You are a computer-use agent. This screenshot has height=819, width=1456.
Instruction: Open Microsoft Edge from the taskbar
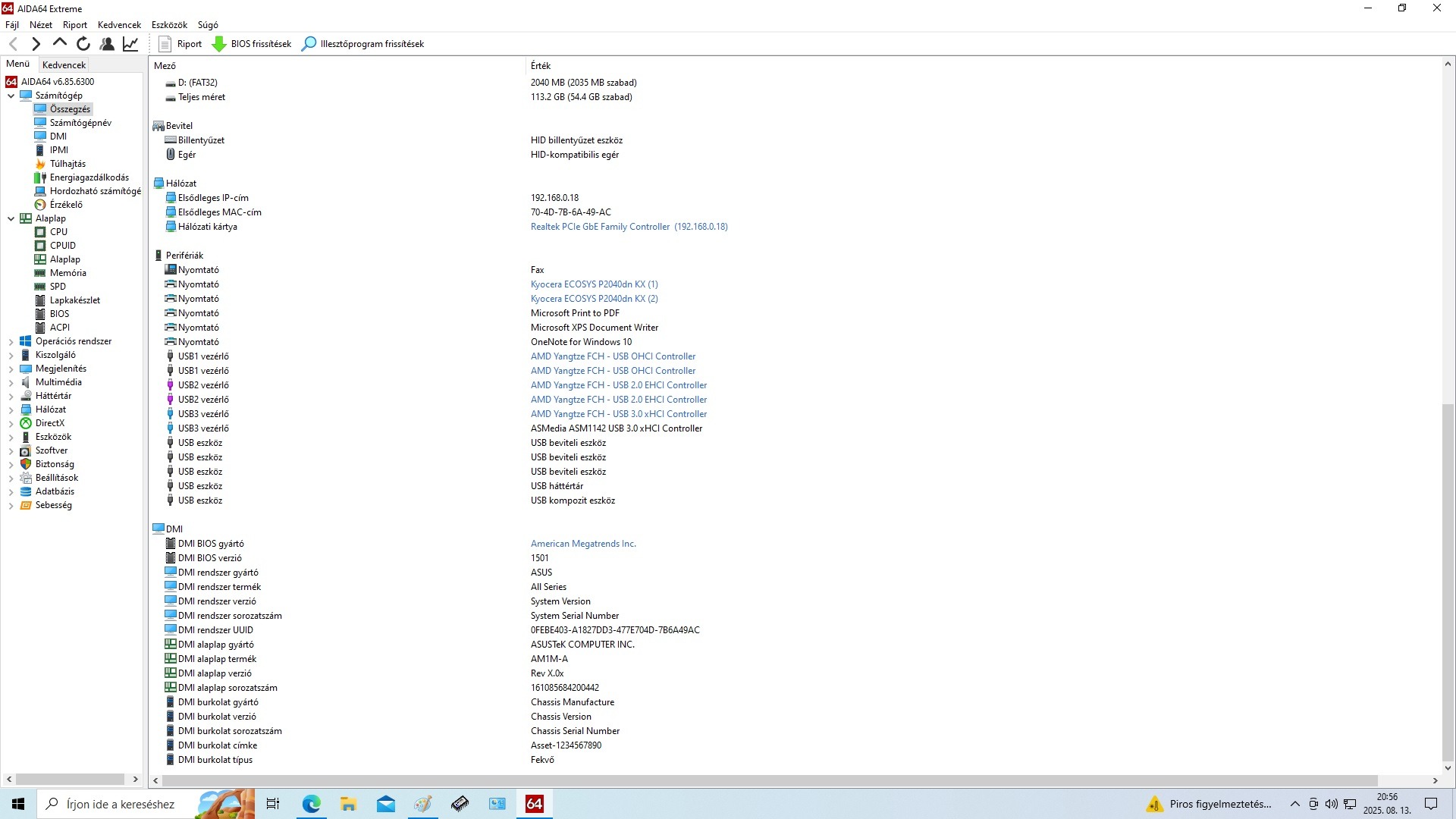tap(311, 804)
